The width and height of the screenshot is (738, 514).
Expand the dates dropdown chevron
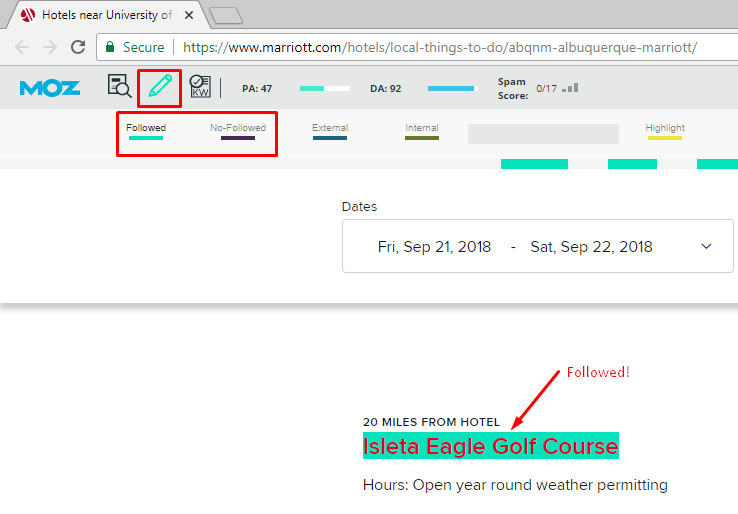pos(706,246)
